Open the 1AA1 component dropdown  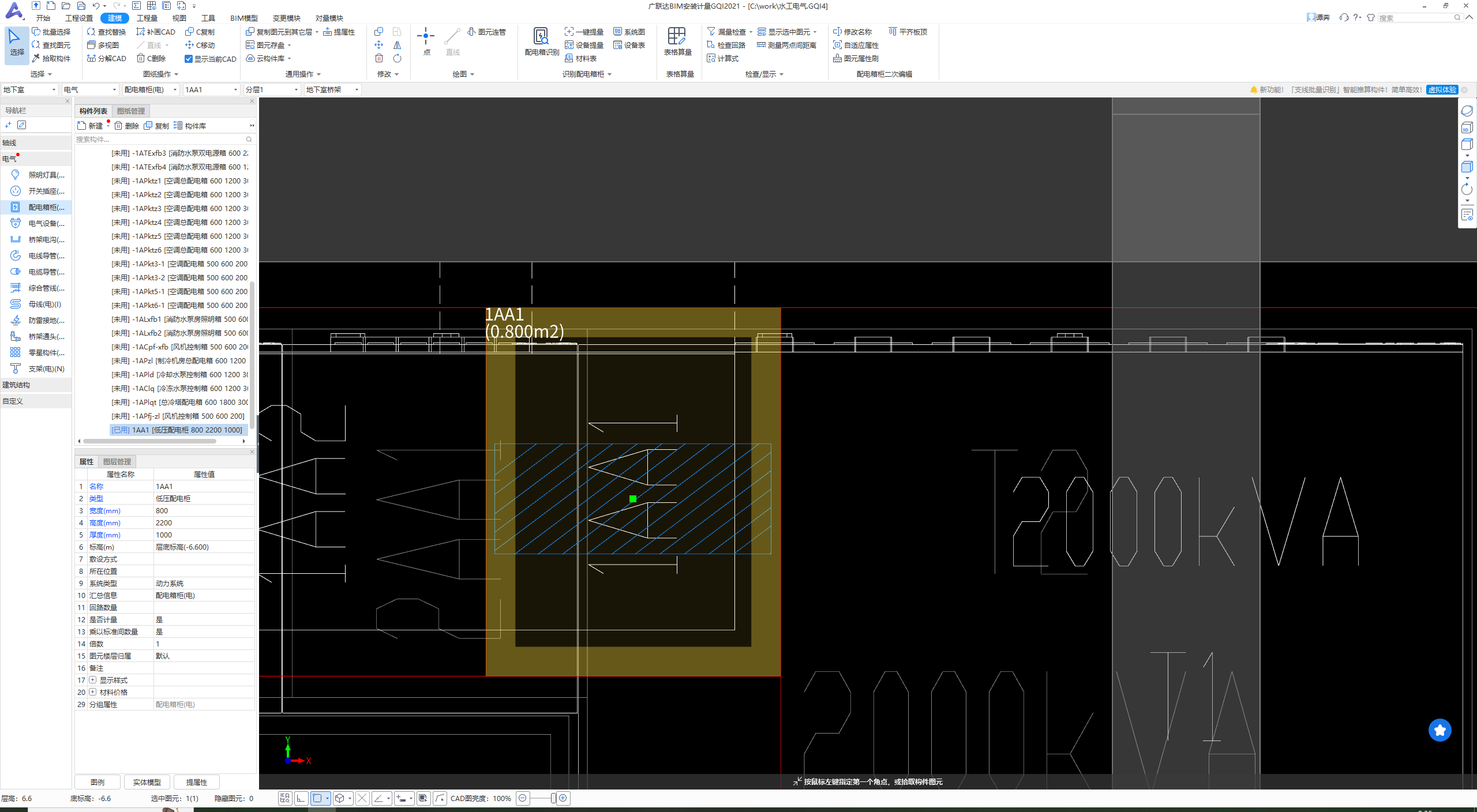coord(212,89)
